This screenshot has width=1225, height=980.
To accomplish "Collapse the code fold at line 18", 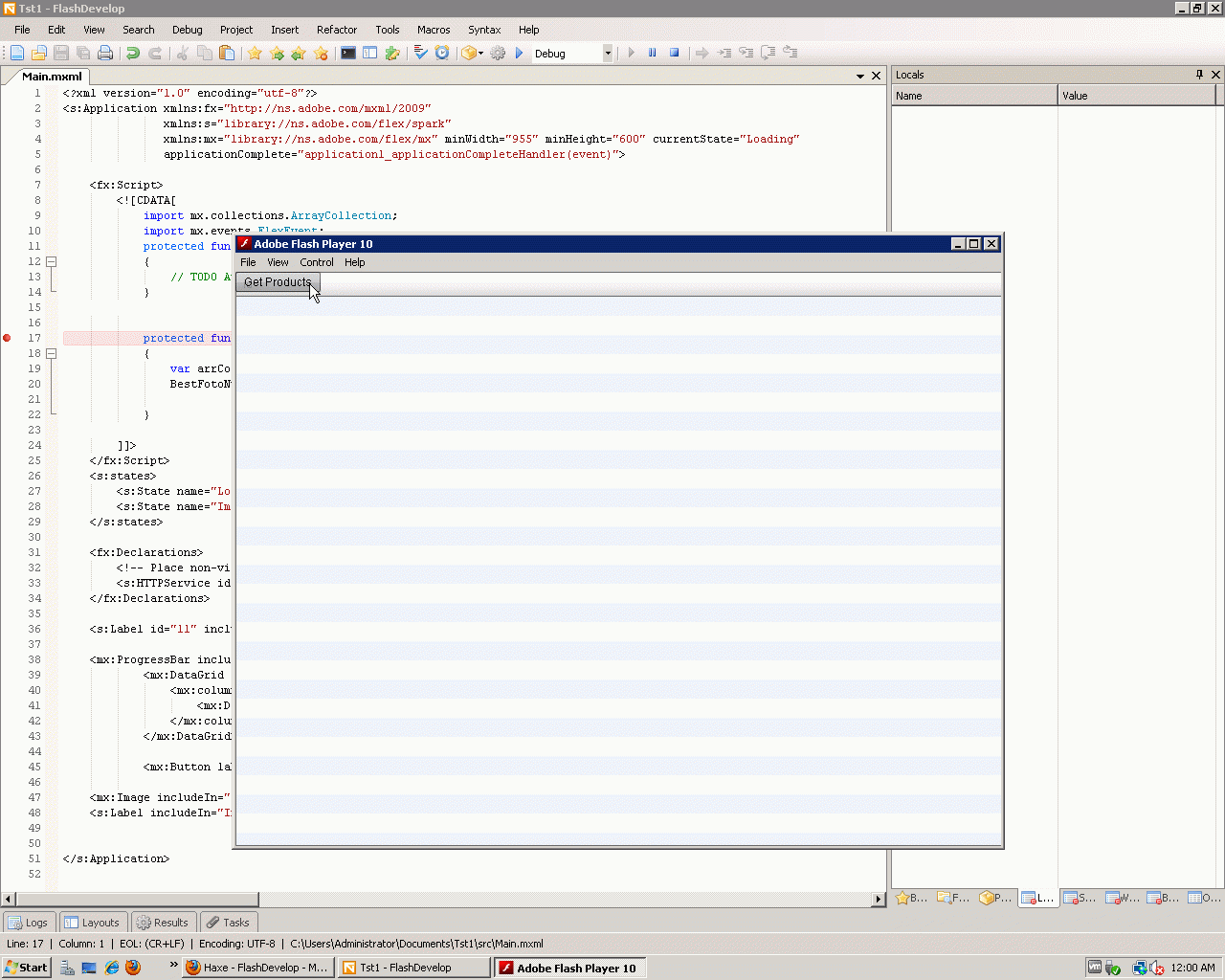I will 52,353.
